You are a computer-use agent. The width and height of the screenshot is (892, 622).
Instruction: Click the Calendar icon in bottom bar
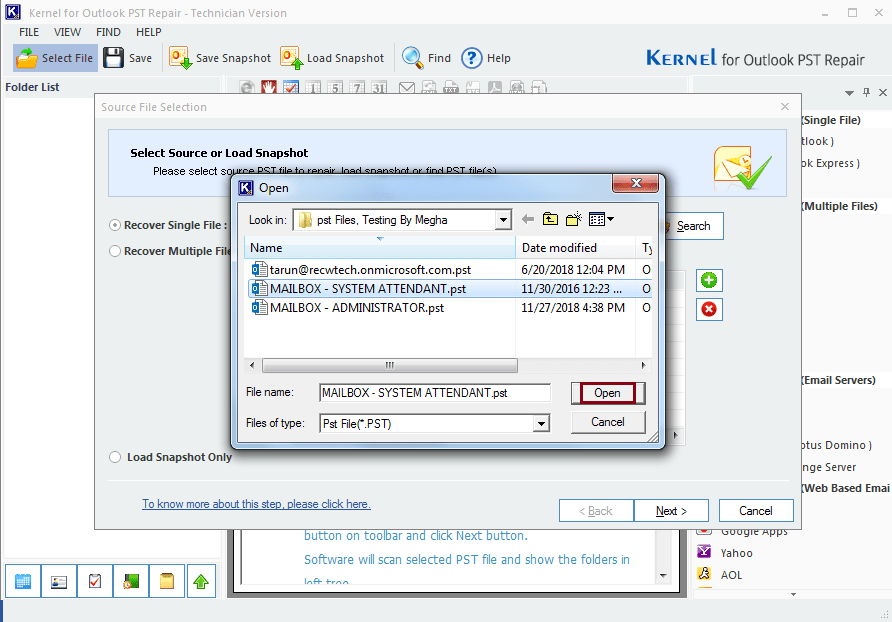pyautogui.click(x=23, y=581)
